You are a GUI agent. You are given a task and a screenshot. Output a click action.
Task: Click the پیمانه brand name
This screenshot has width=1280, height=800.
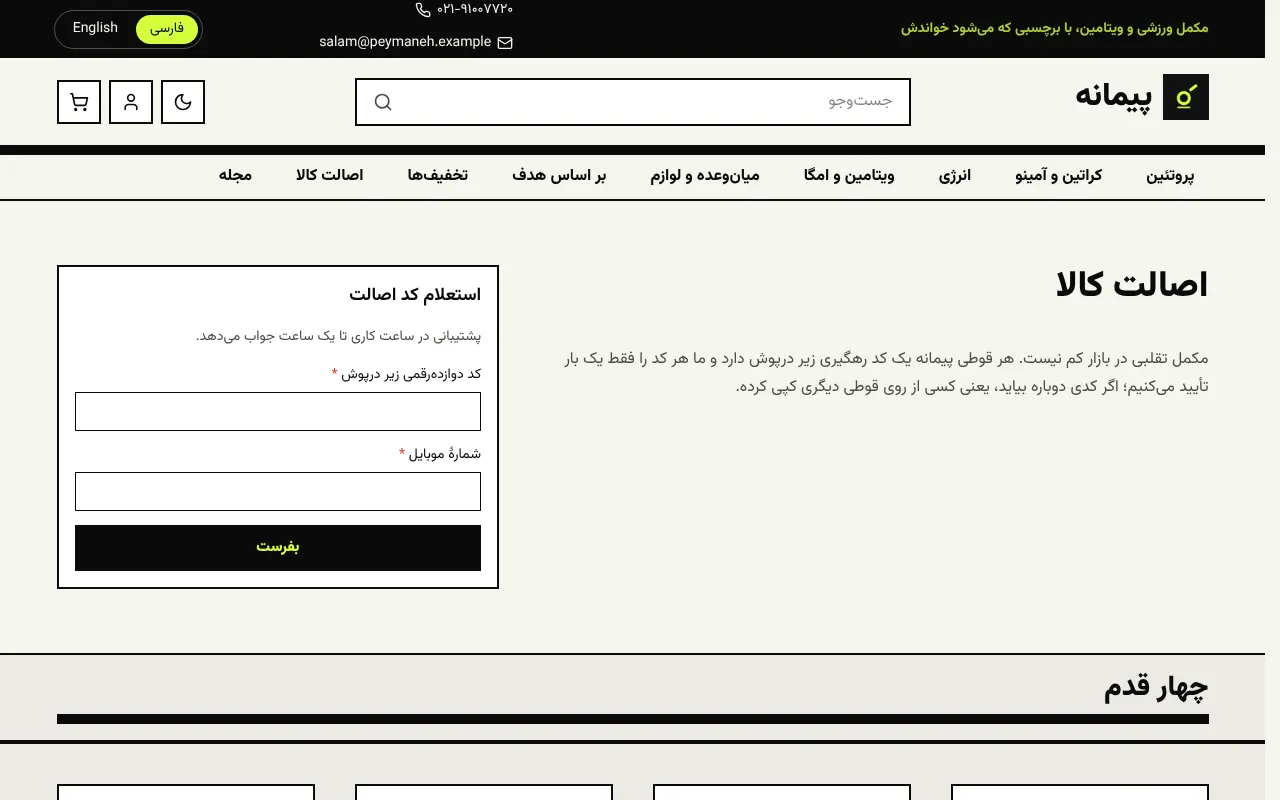1114,96
